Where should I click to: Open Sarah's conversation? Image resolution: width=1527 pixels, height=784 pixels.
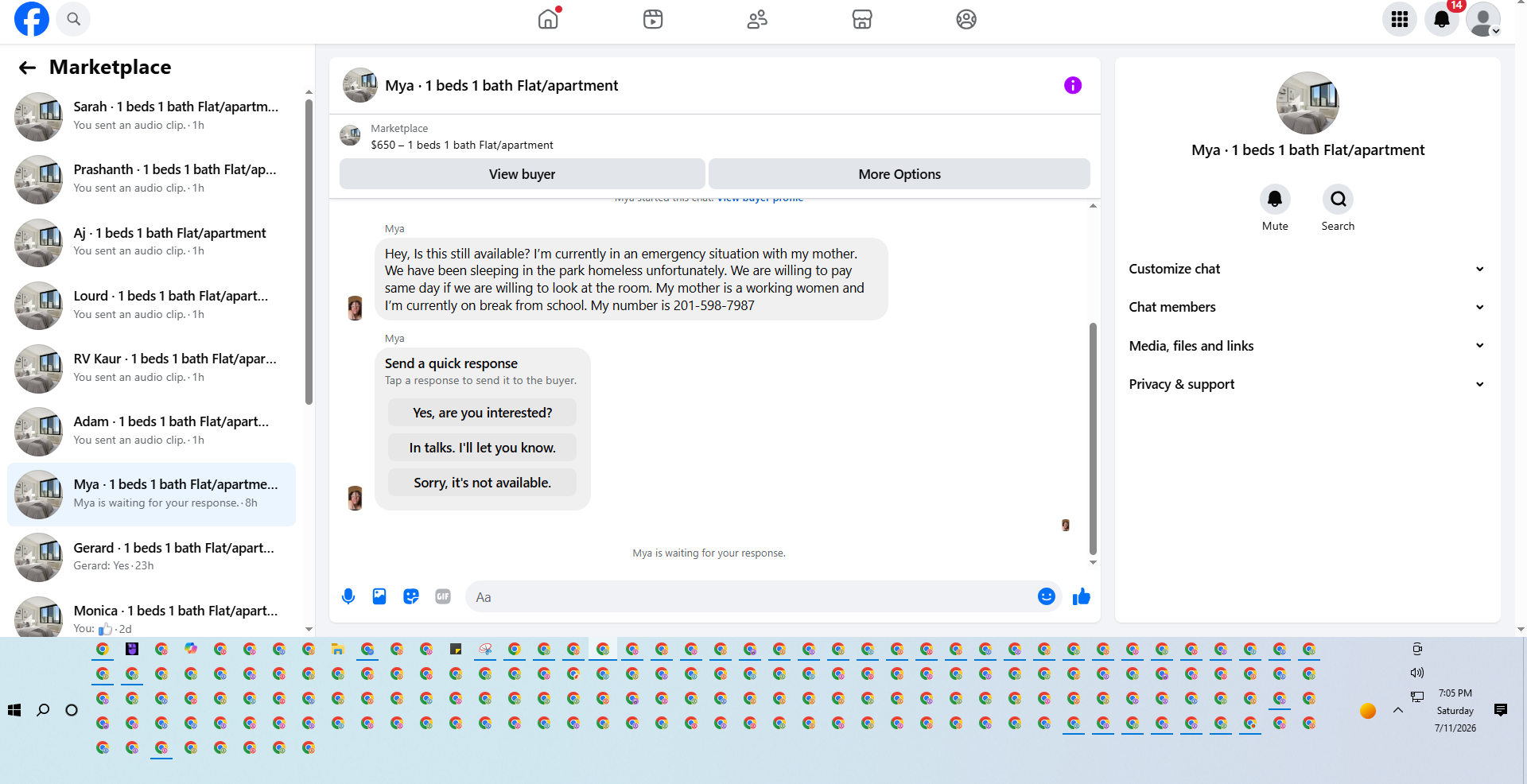click(151, 116)
